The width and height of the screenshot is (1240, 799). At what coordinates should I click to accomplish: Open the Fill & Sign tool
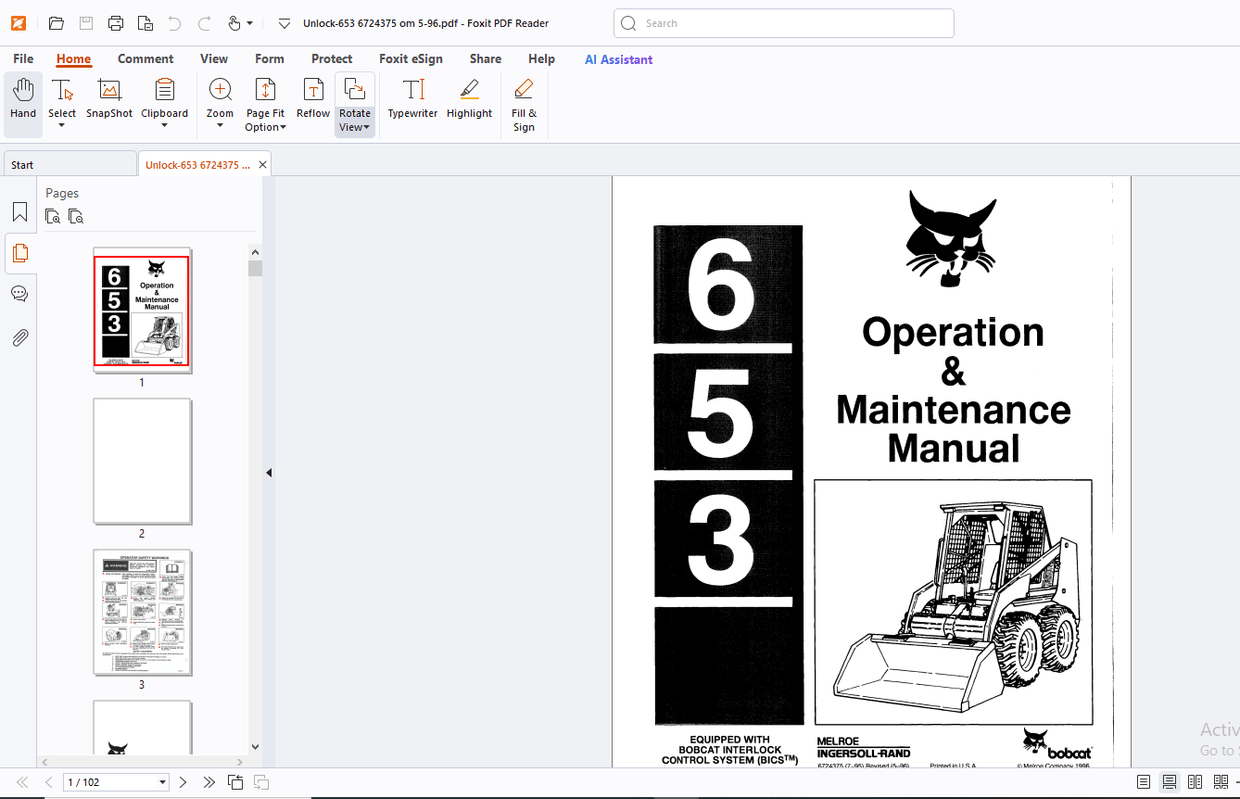click(523, 100)
